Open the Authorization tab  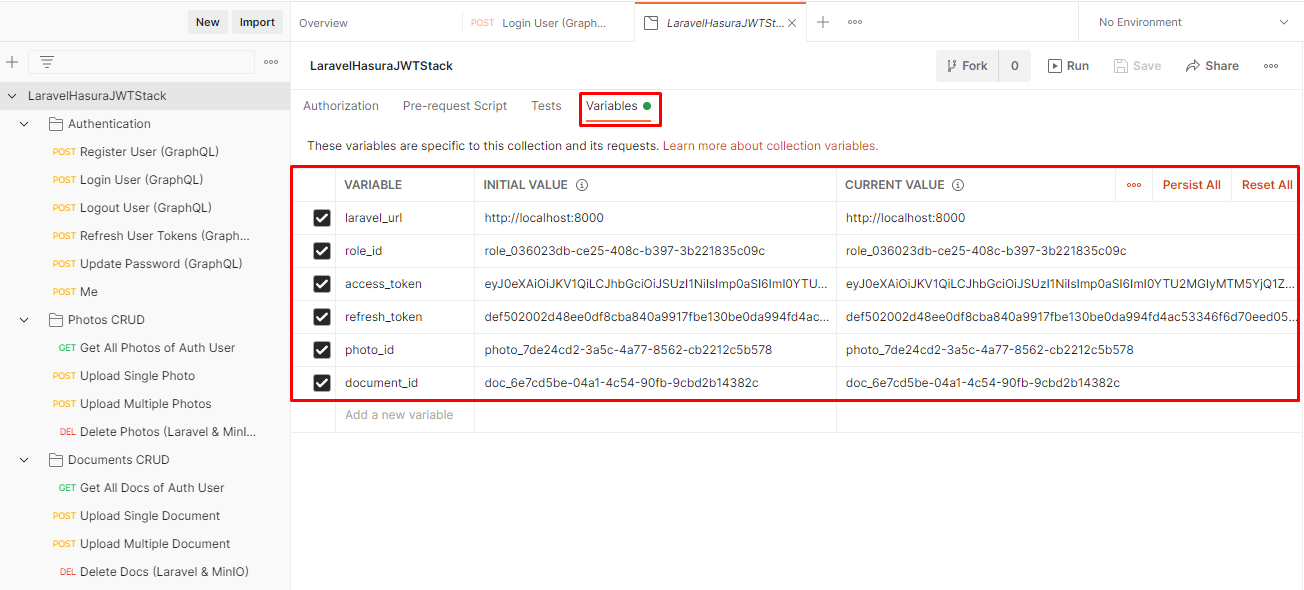pyautogui.click(x=341, y=106)
